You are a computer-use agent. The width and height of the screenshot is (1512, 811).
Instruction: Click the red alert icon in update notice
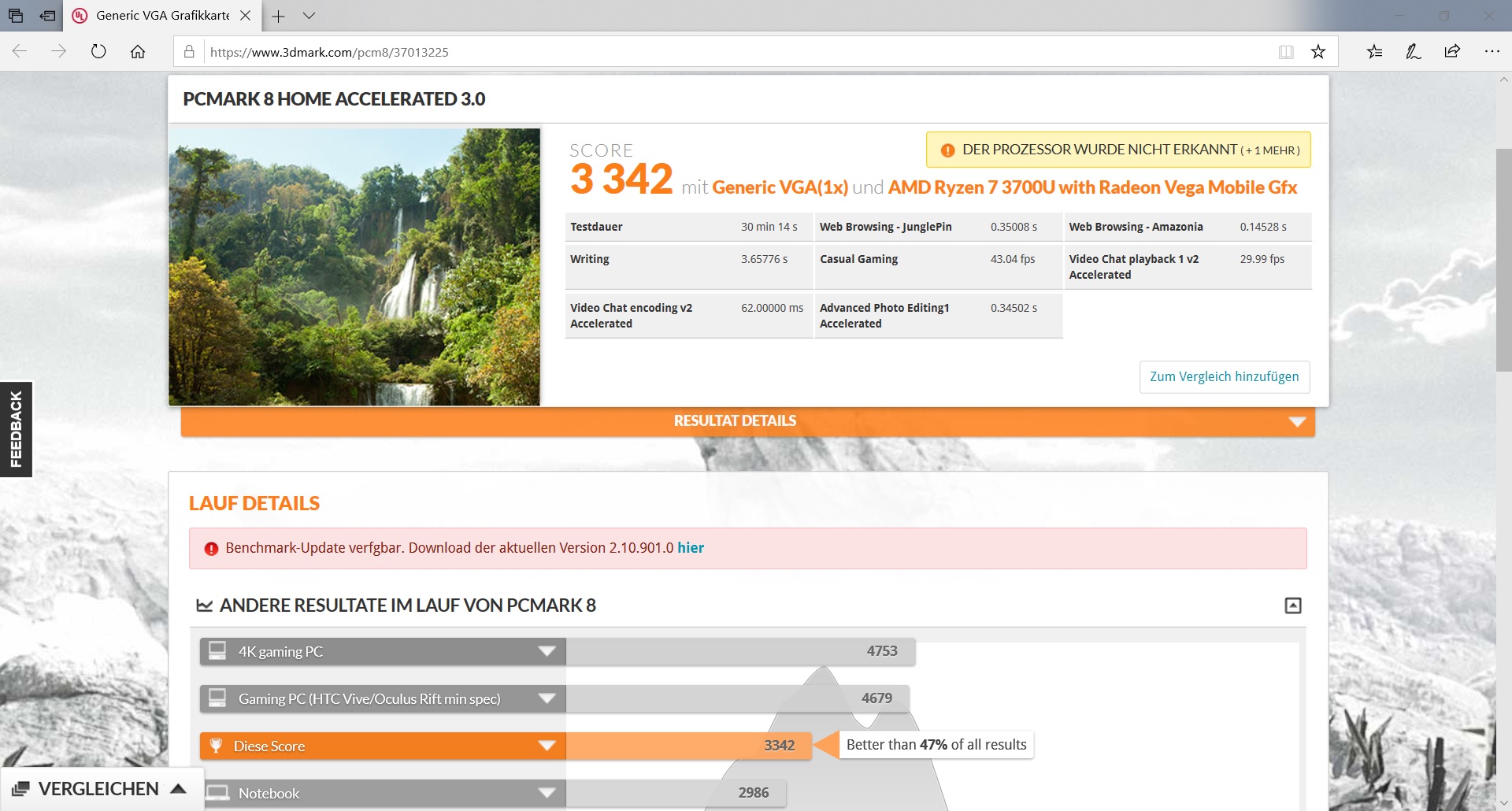[211, 549]
